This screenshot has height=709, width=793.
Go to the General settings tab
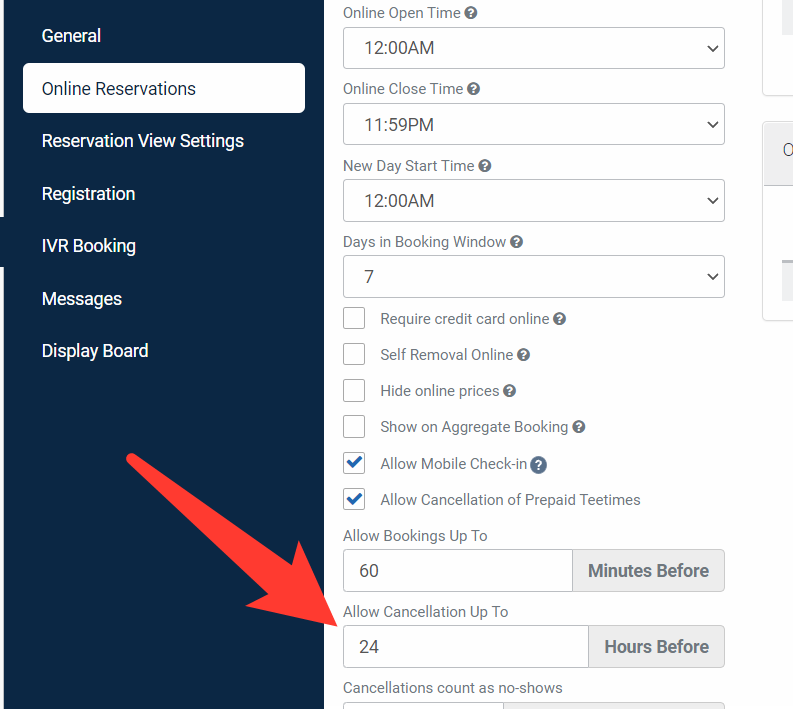point(71,36)
